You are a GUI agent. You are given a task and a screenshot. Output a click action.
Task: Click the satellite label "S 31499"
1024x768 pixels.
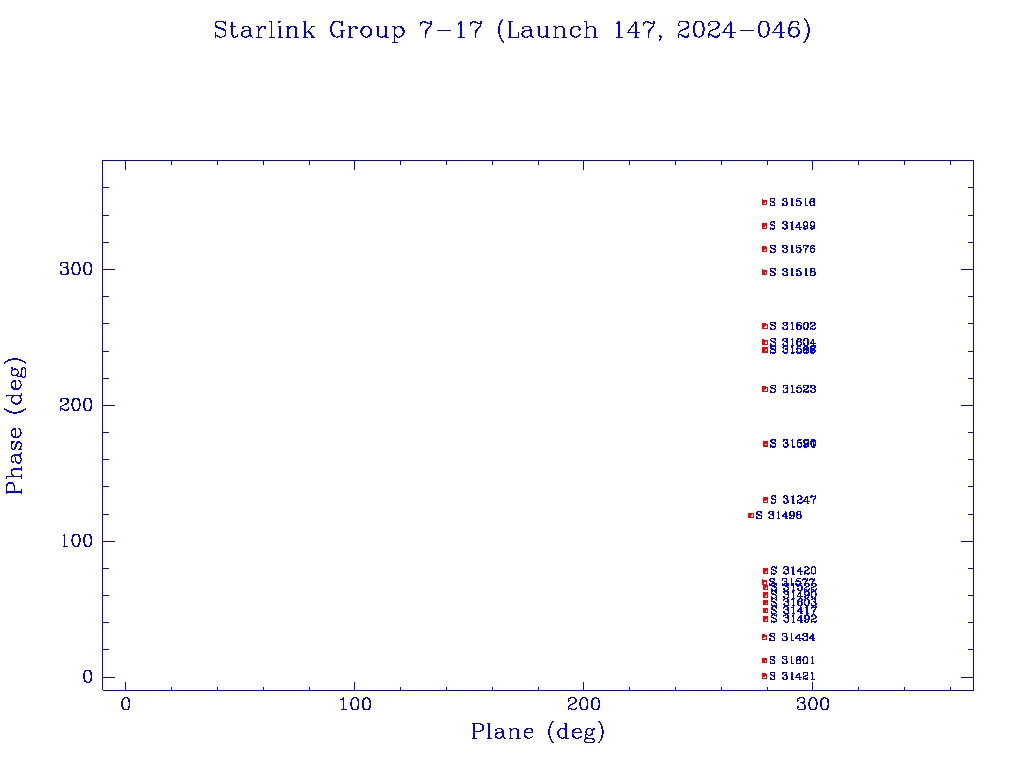(792, 226)
